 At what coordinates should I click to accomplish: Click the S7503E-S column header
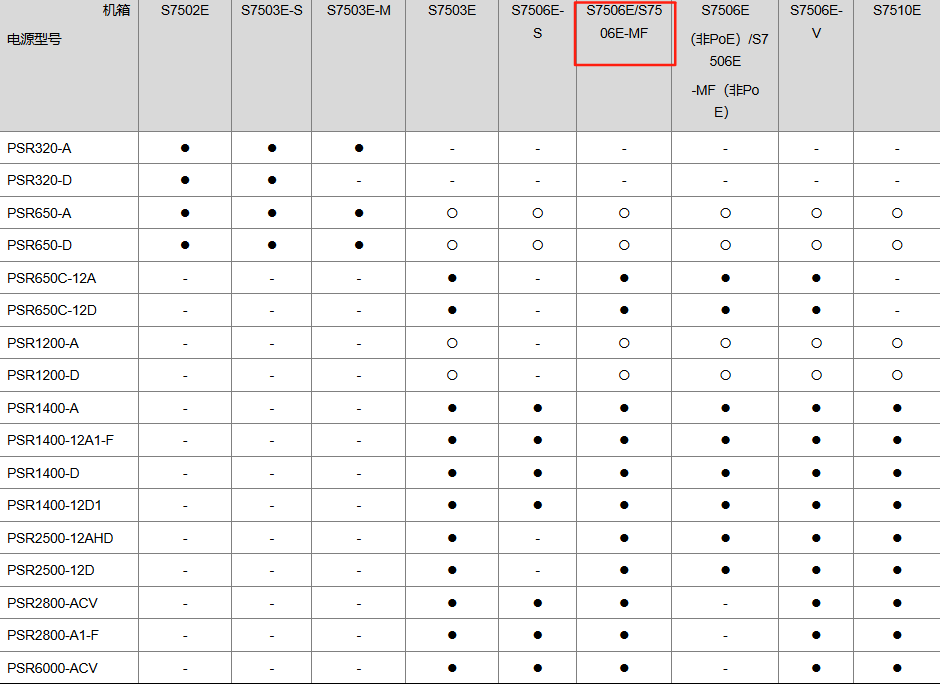coord(272,11)
